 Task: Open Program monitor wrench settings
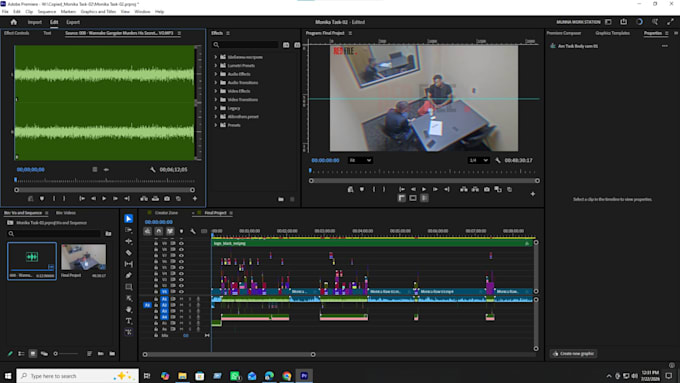(x=498, y=160)
